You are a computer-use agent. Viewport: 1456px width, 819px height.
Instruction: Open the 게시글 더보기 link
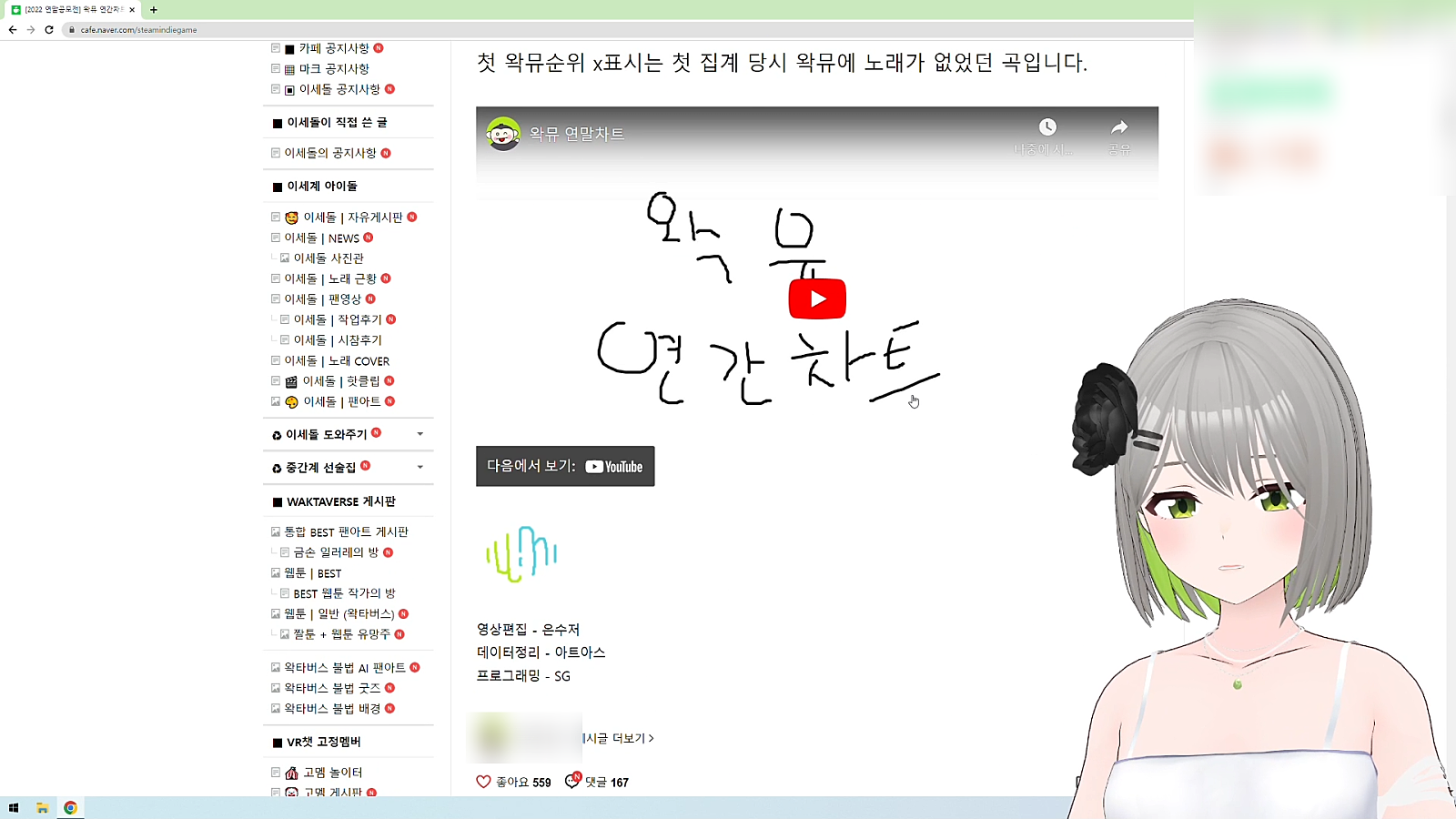tap(619, 738)
